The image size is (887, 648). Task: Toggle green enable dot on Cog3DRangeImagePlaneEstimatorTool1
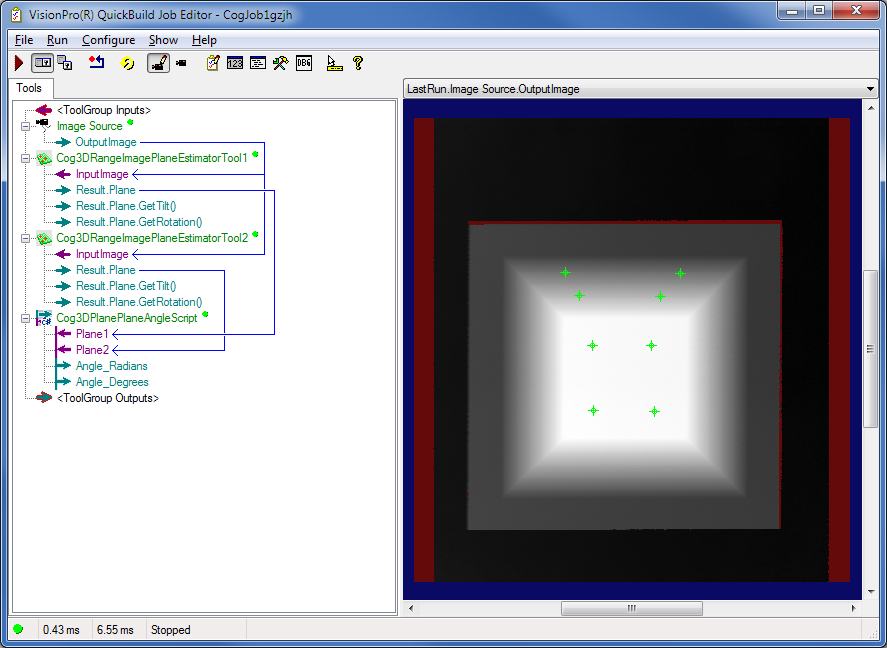coord(254,155)
